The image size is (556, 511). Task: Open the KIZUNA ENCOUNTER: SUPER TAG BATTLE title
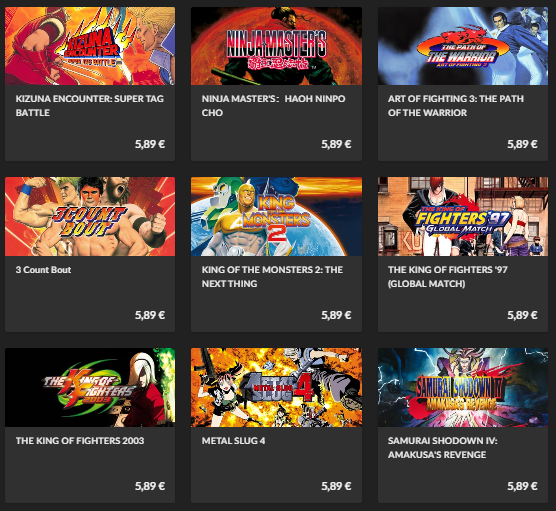[x=89, y=106]
